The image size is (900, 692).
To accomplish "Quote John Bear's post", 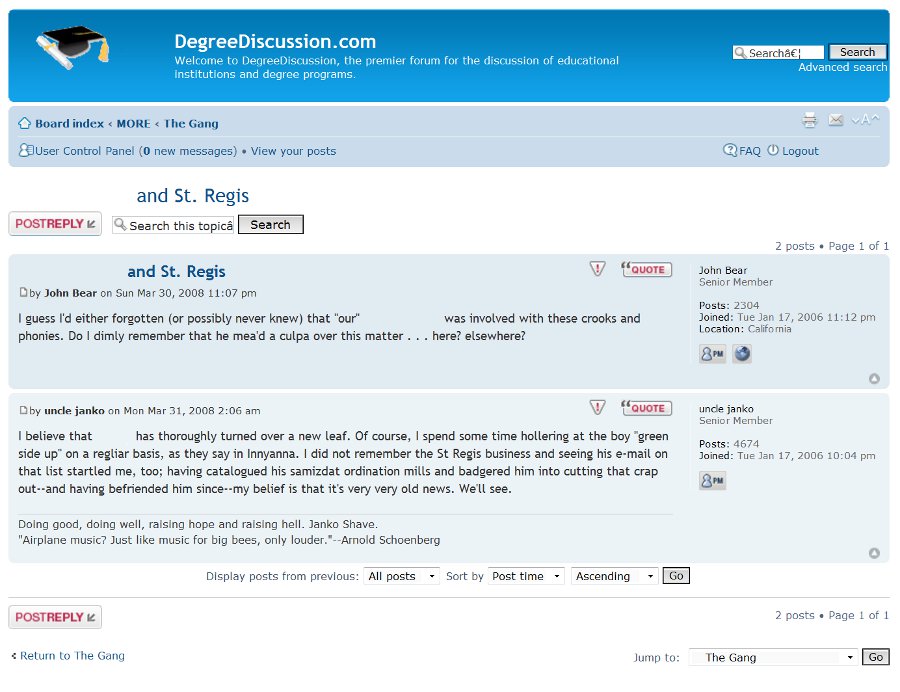I will (646, 269).
